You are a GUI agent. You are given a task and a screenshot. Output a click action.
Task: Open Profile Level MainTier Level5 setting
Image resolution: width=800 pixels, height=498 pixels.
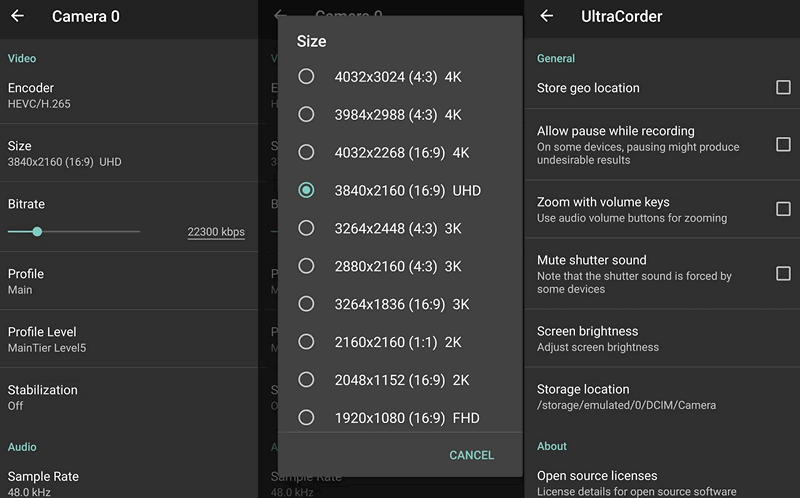(x=129, y=339)
